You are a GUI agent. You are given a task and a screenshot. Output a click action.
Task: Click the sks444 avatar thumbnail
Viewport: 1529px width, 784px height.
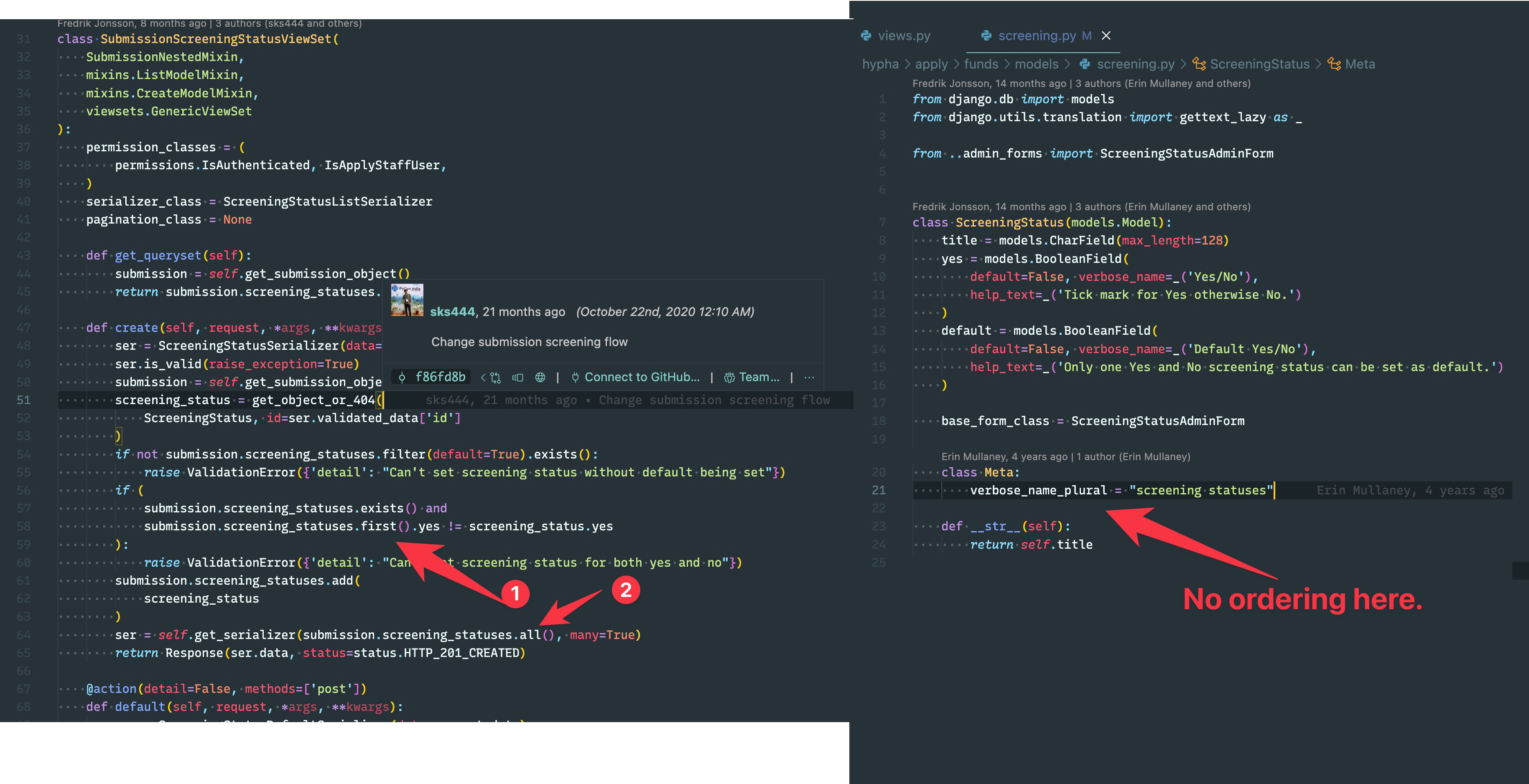tap(407, 300)
